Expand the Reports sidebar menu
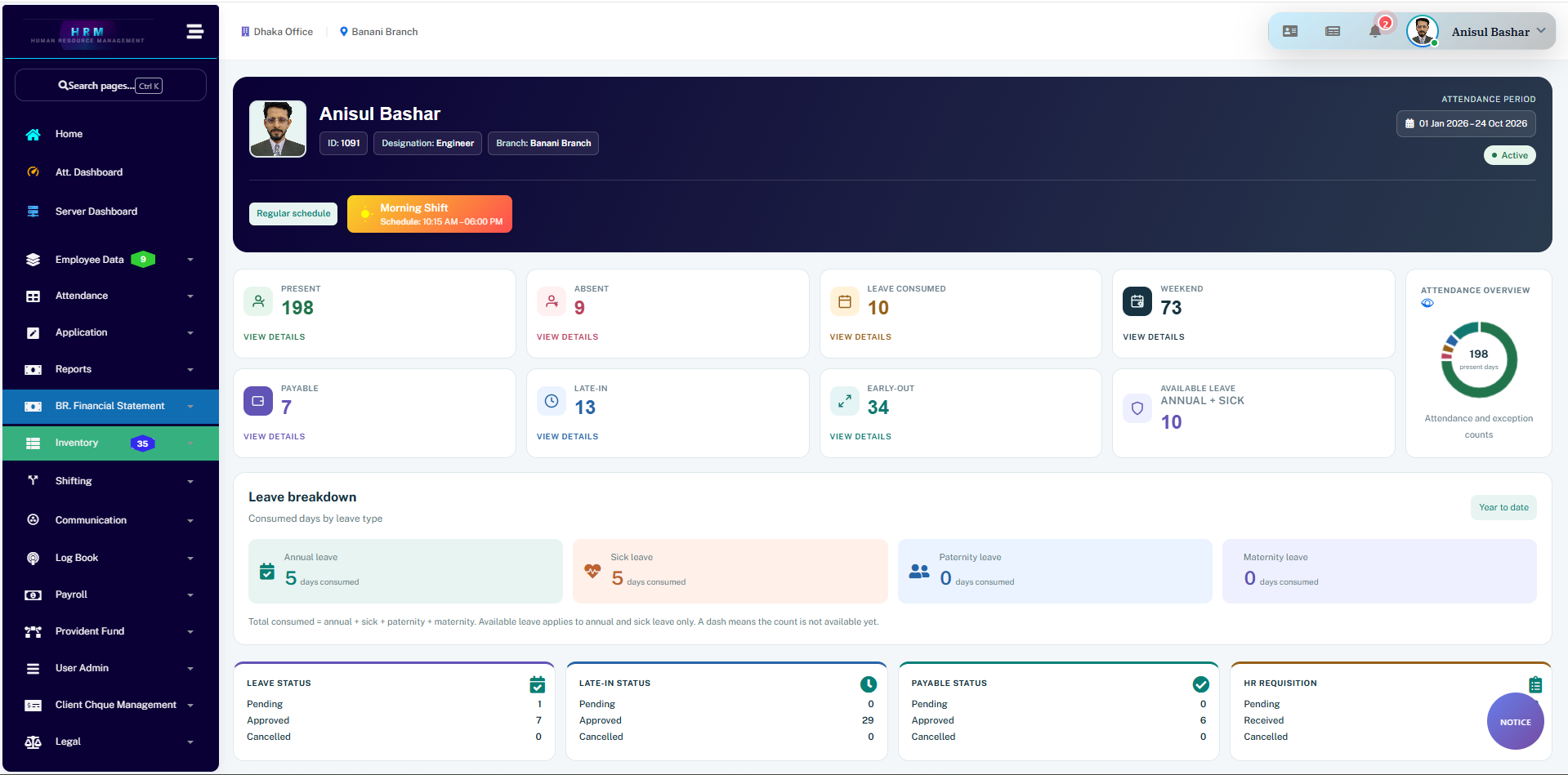1568x775 pixels. [x=110, y=369]
